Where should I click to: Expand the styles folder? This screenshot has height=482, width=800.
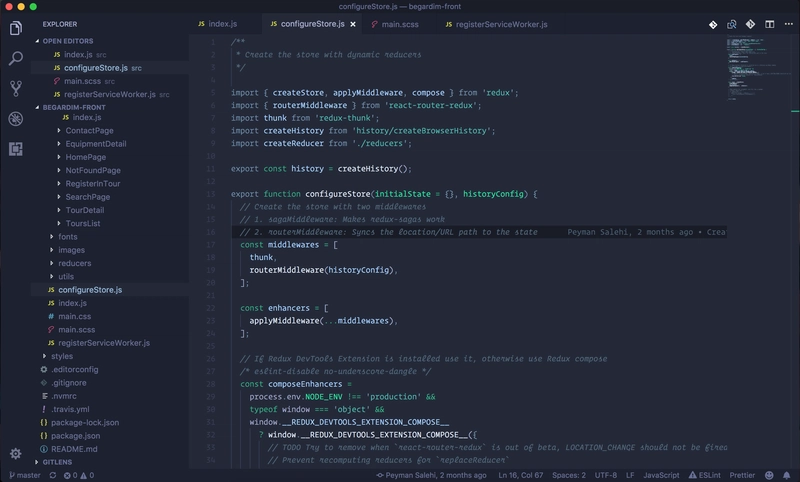[62, 356]
